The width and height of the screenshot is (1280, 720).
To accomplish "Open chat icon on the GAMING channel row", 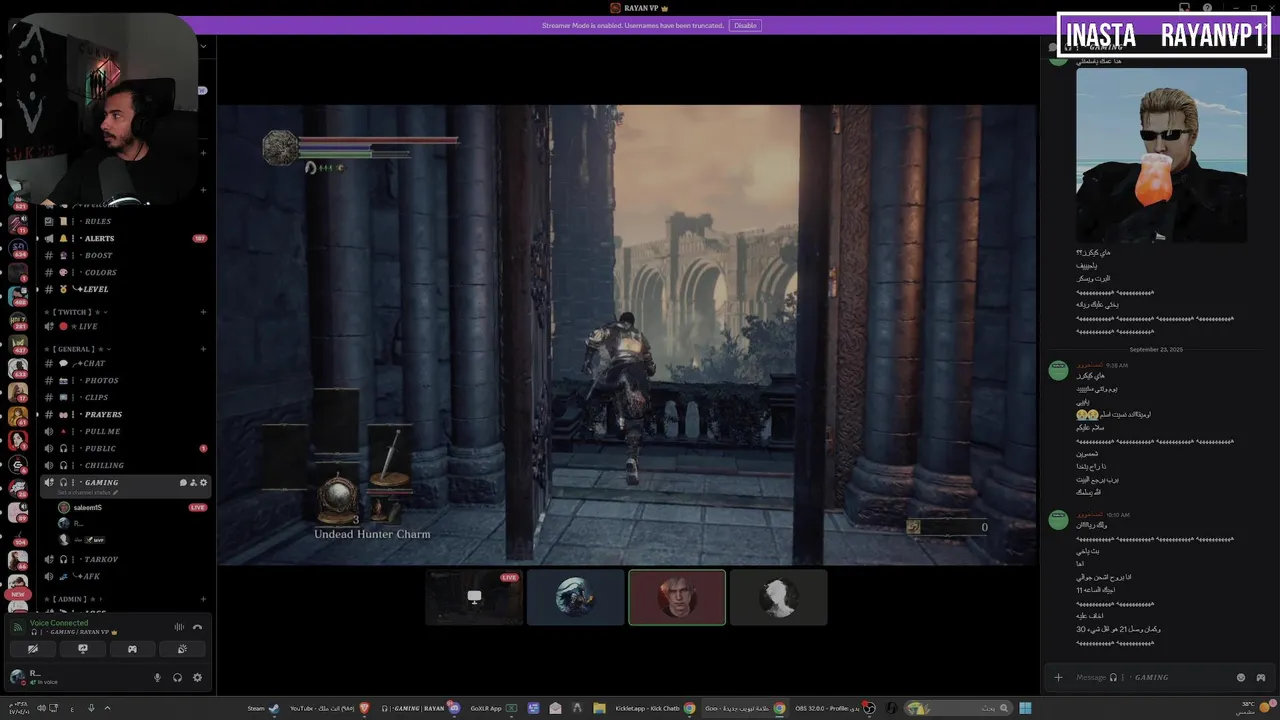I will click(x=183, y=483).
